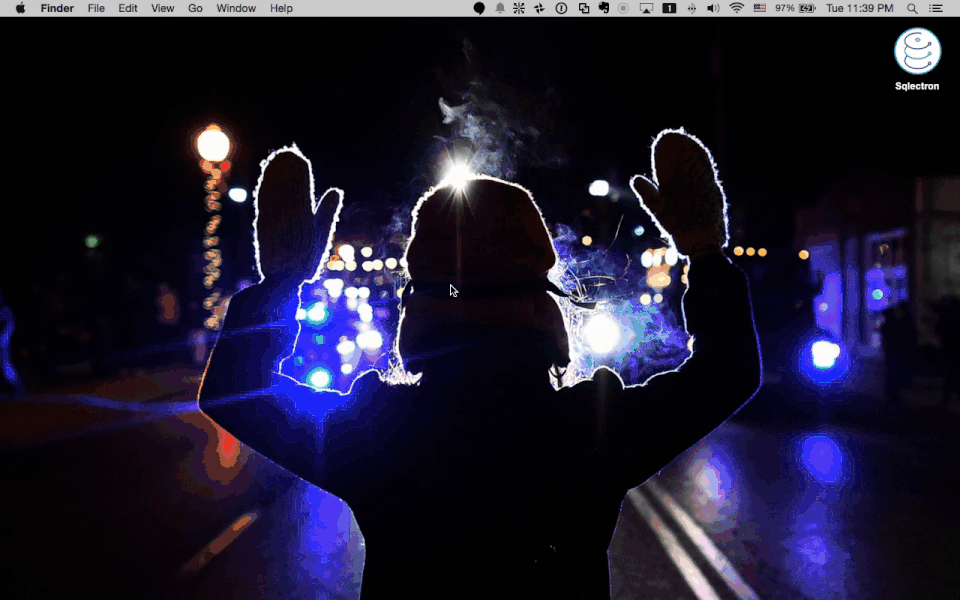Open the US flag input source menu

(x=759, y=8)
